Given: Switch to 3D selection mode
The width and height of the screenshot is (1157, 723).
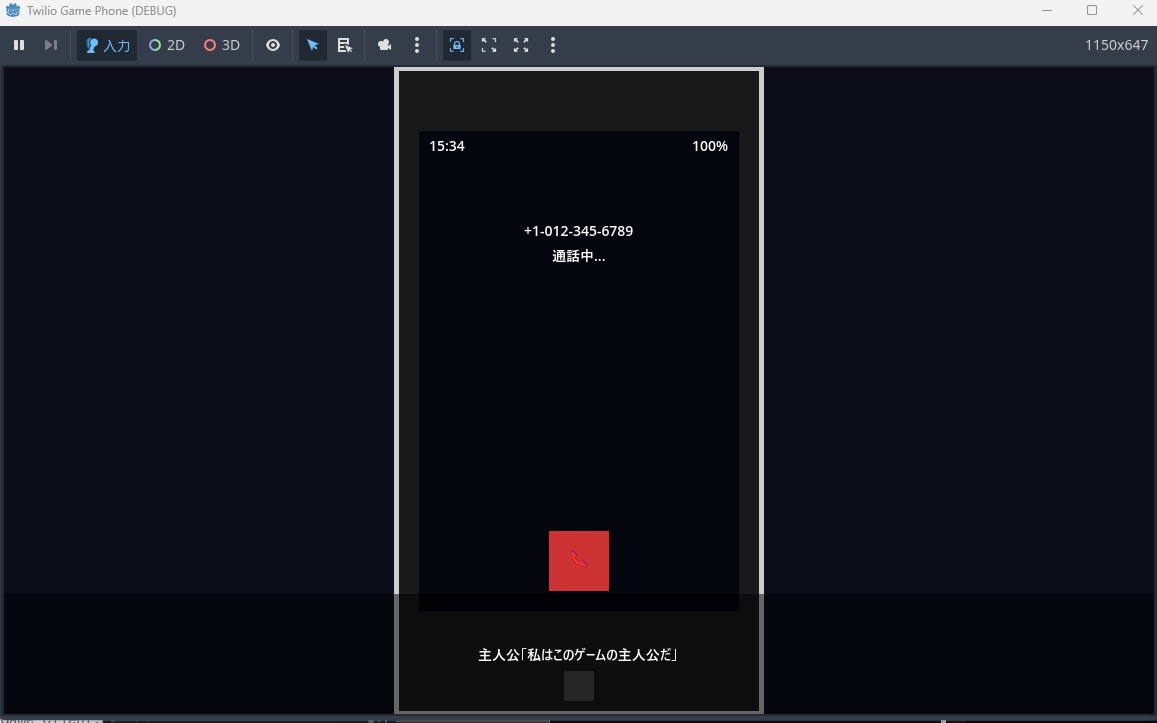Looking at the screenshot, I should click(221, 45).
